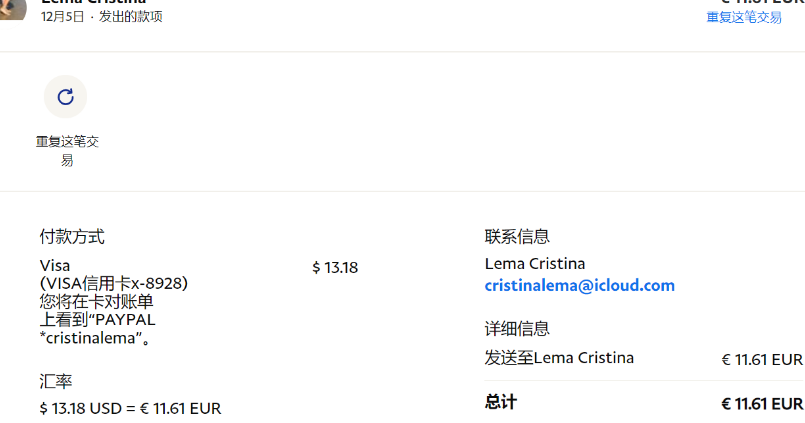
Task: Click the 总计 label
Action: (501, 402)
